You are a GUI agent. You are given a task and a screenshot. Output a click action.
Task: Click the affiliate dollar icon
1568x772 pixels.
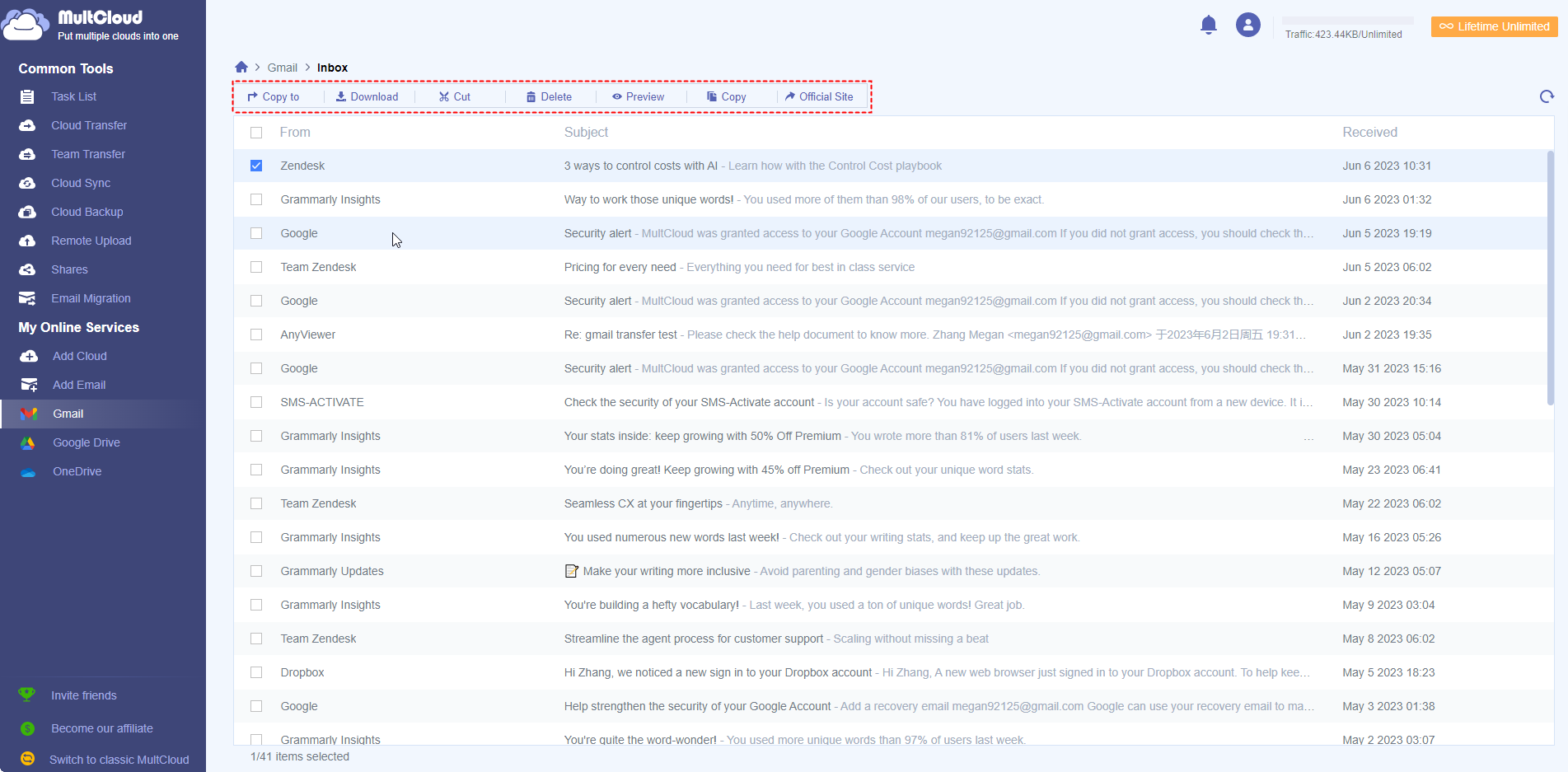point(27,728)
